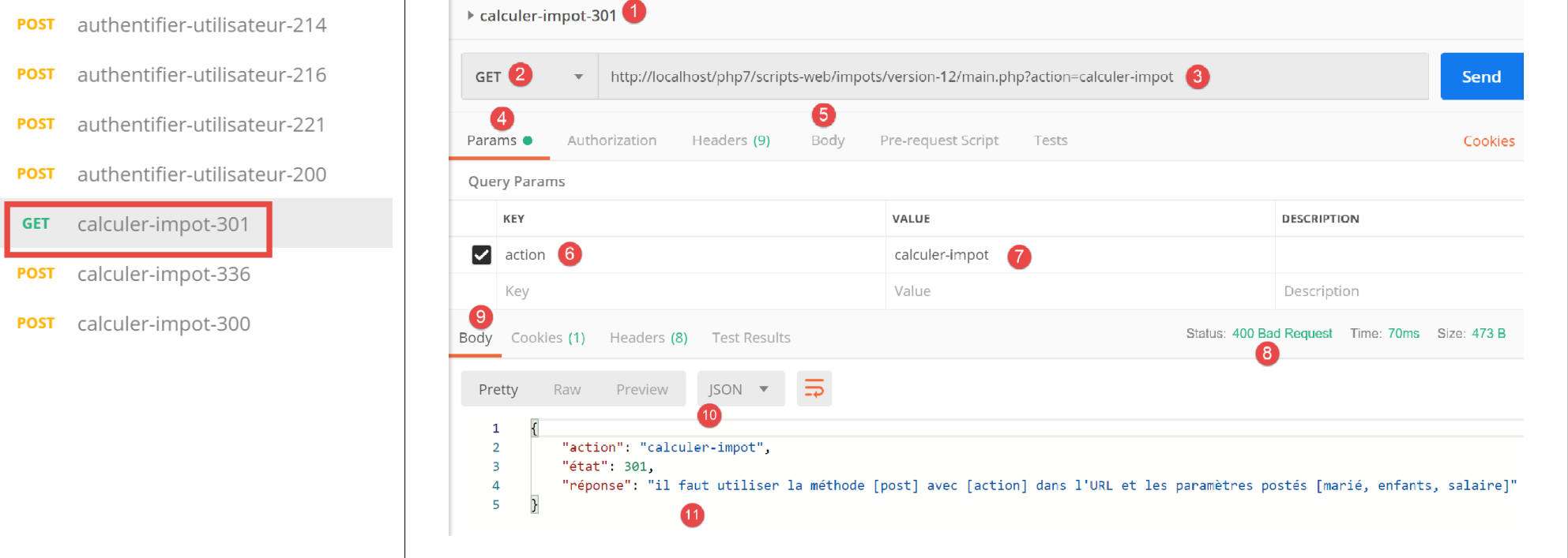Show the Raw response view
This screenshot has height=558, width=1568.
566,390
